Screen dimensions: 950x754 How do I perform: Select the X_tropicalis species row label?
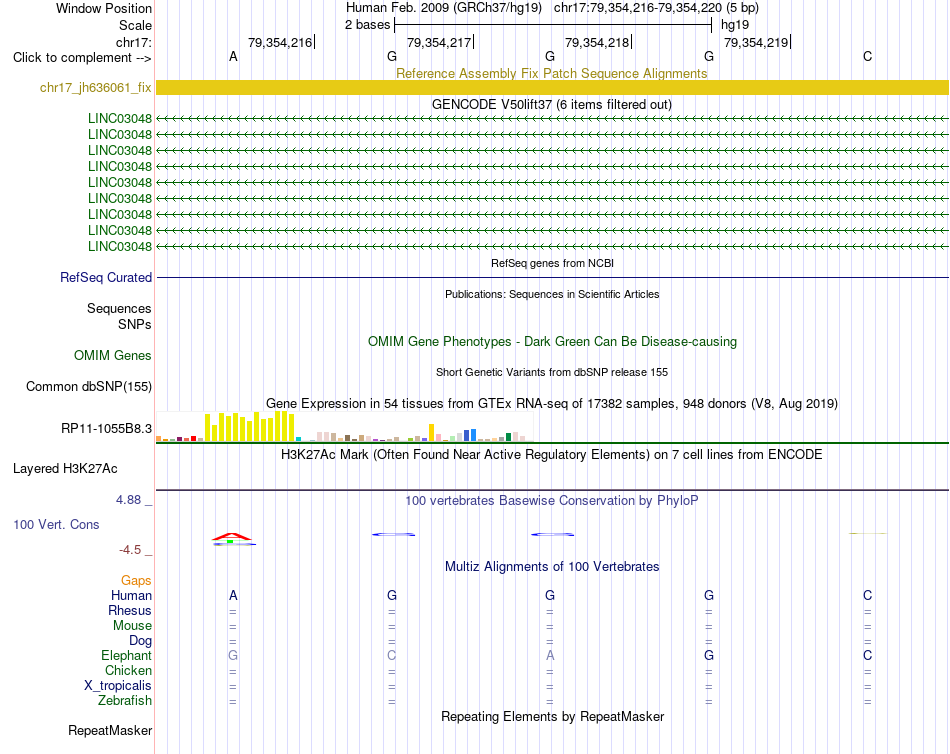coord(118,686)
